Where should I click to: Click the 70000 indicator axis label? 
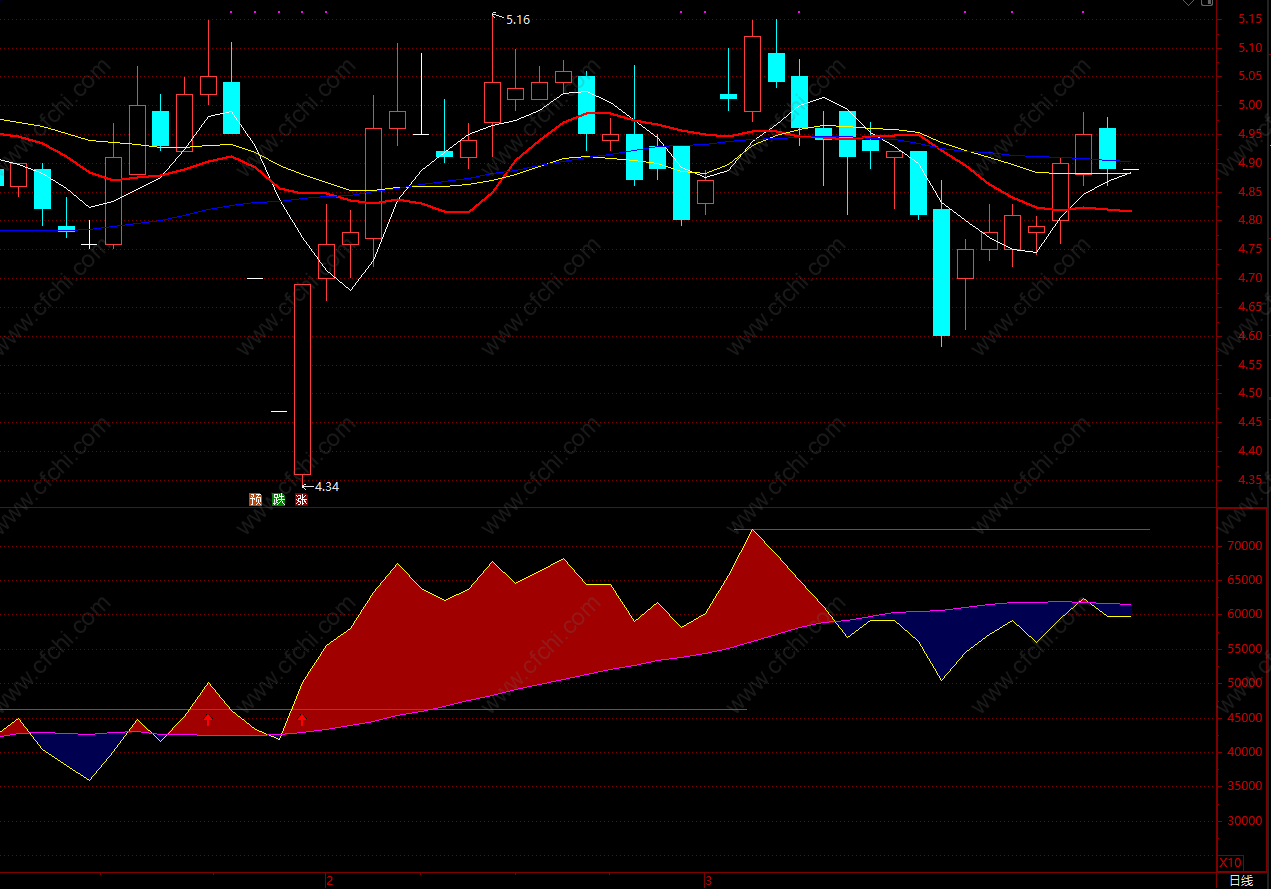[x=1245, y=546]
